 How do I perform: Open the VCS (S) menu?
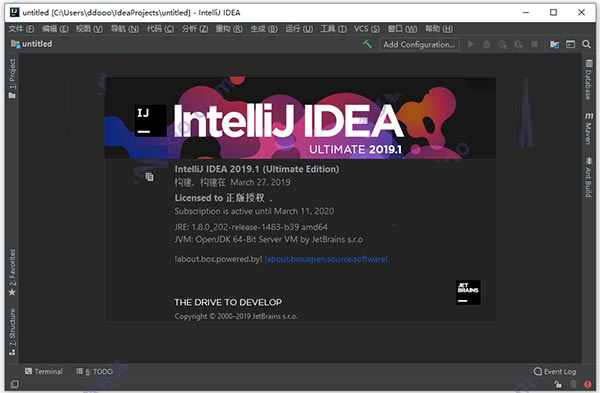tap(367, 29)
